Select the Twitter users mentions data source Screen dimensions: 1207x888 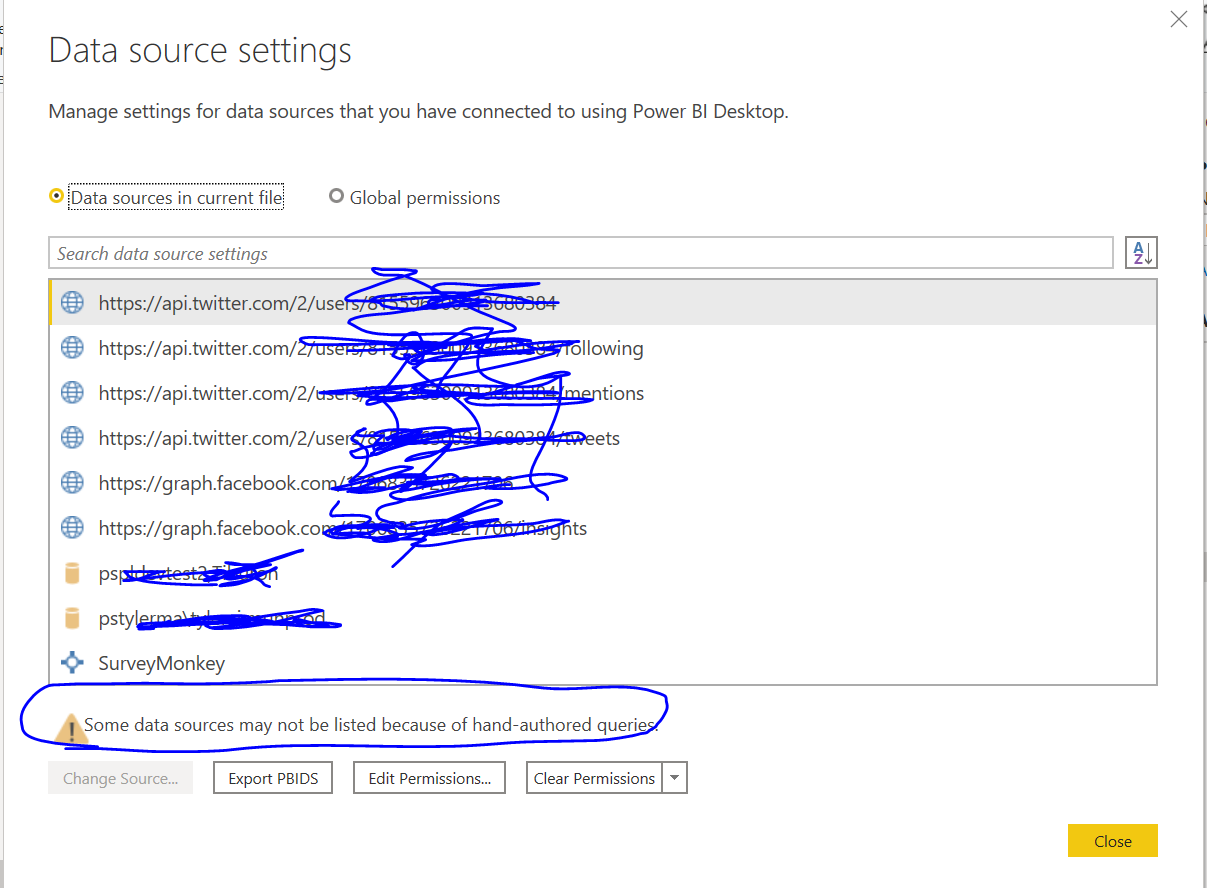pyautogui.click(x=603, y=393)
